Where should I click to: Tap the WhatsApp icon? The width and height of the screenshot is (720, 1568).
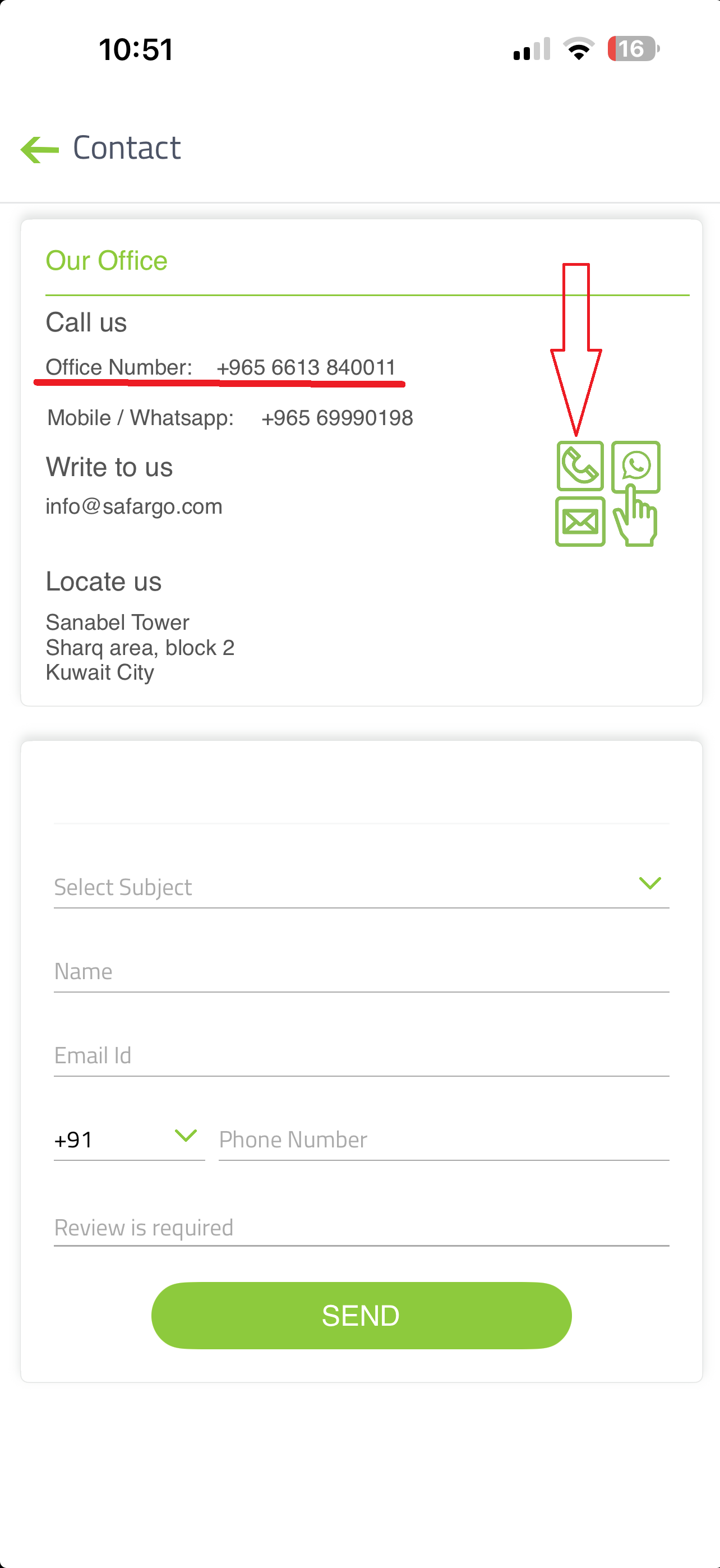pyautogui.click(x=635, y=465)
